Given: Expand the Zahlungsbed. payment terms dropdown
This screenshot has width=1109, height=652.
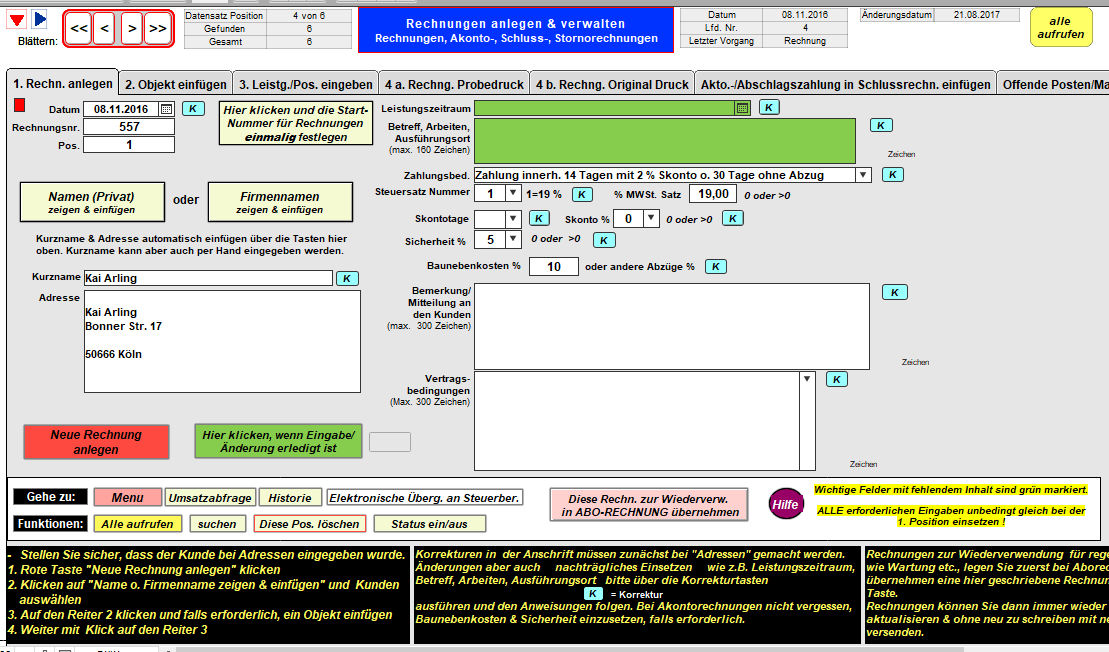Looking at the screenshot, I should pyautogui.click(x=863, y=175).
